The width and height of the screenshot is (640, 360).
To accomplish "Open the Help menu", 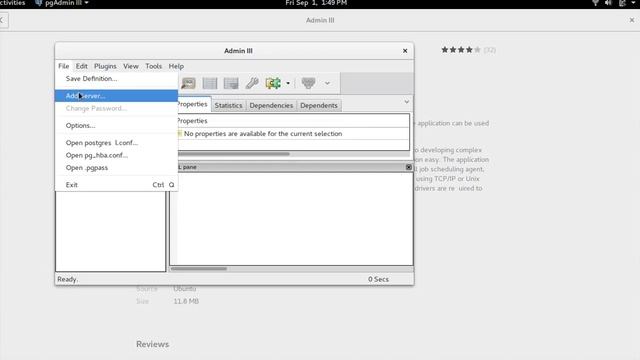I will pyautogui.click(x=176, y=66).
